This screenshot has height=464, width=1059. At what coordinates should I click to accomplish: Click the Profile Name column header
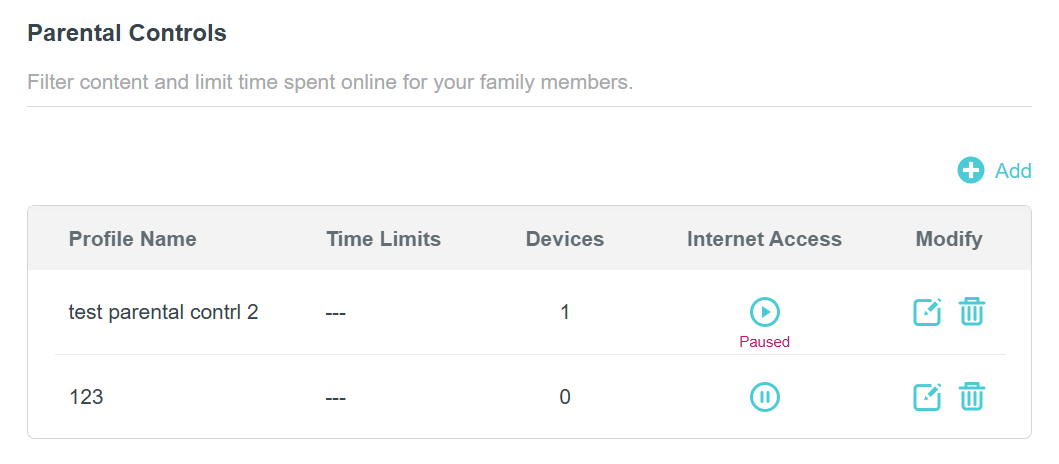click(132, 239)
